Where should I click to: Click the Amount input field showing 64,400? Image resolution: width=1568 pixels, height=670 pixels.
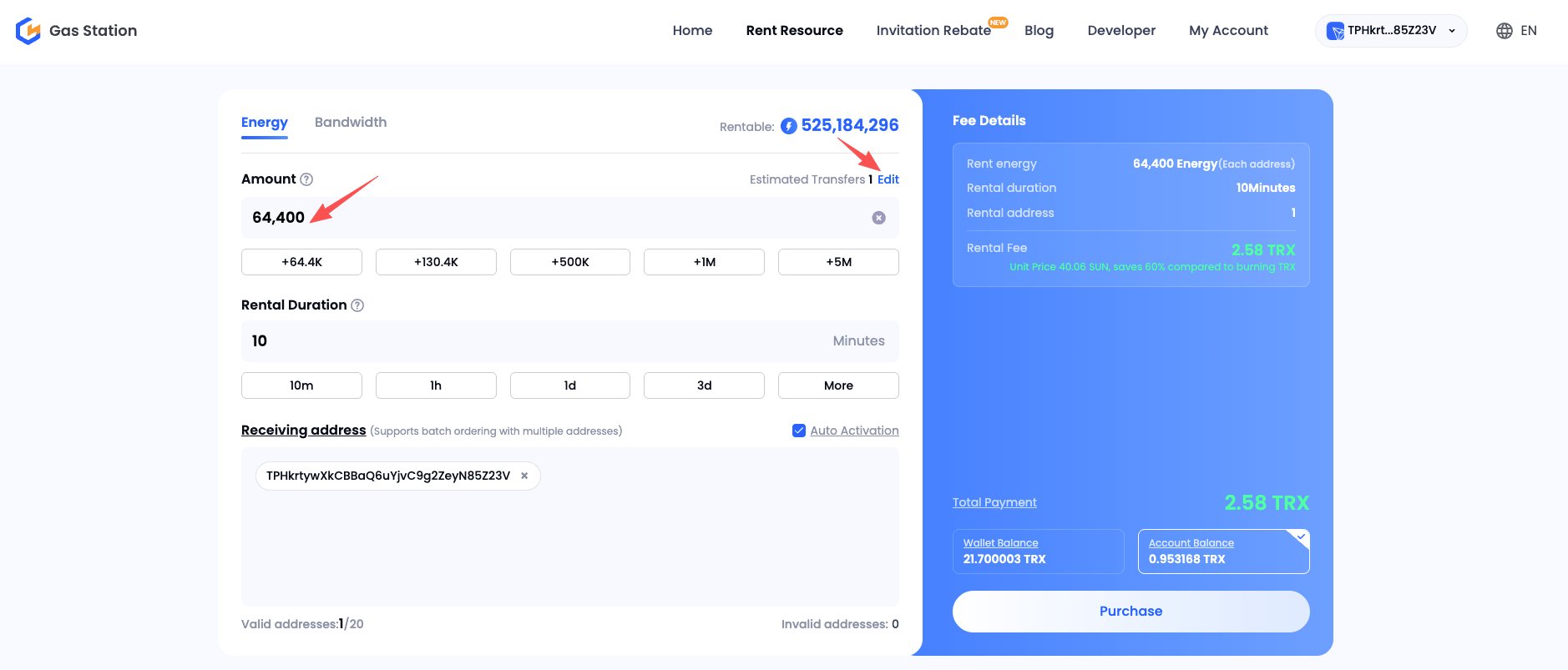tap(570, 218)
